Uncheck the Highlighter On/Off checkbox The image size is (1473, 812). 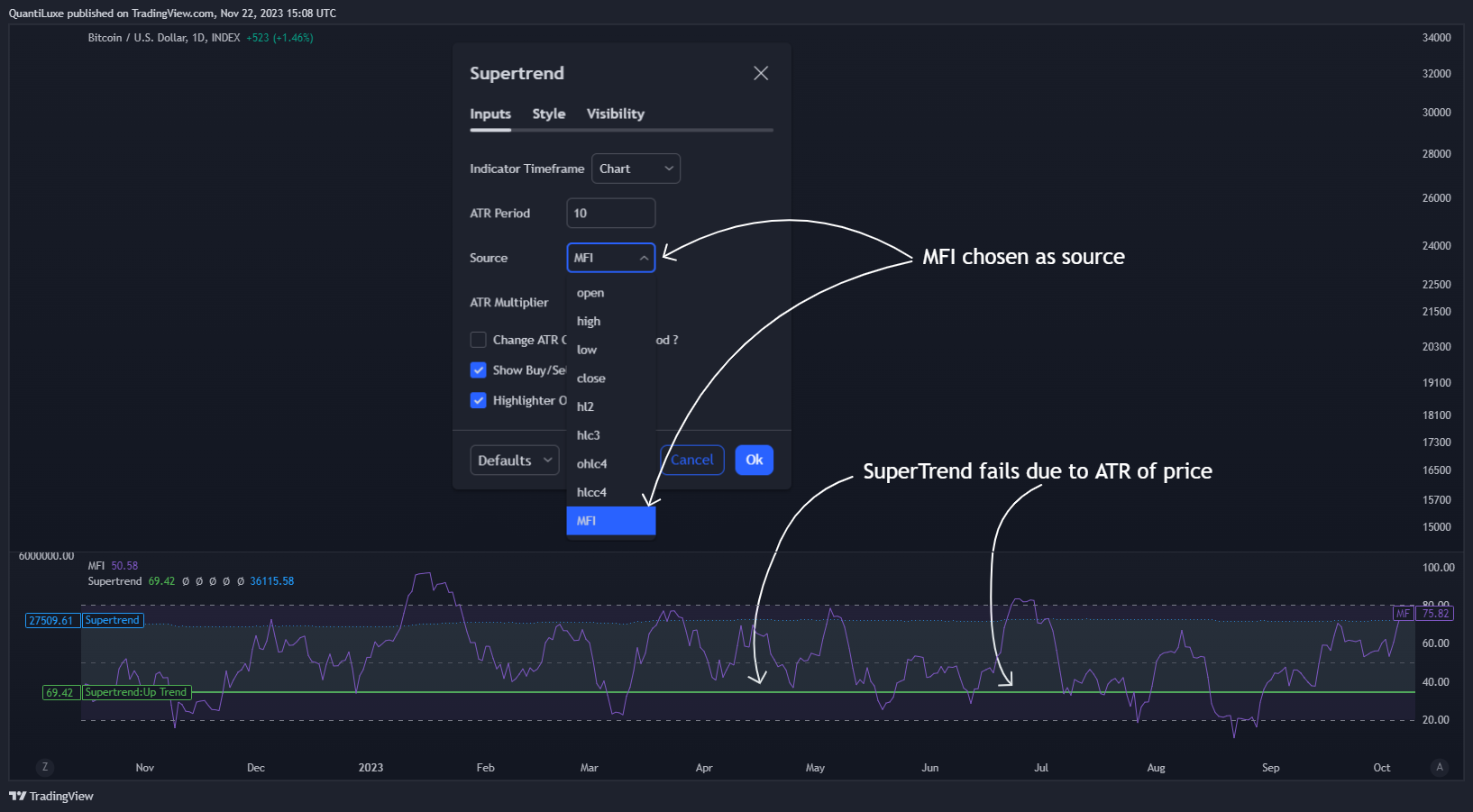tap(478, 400)
